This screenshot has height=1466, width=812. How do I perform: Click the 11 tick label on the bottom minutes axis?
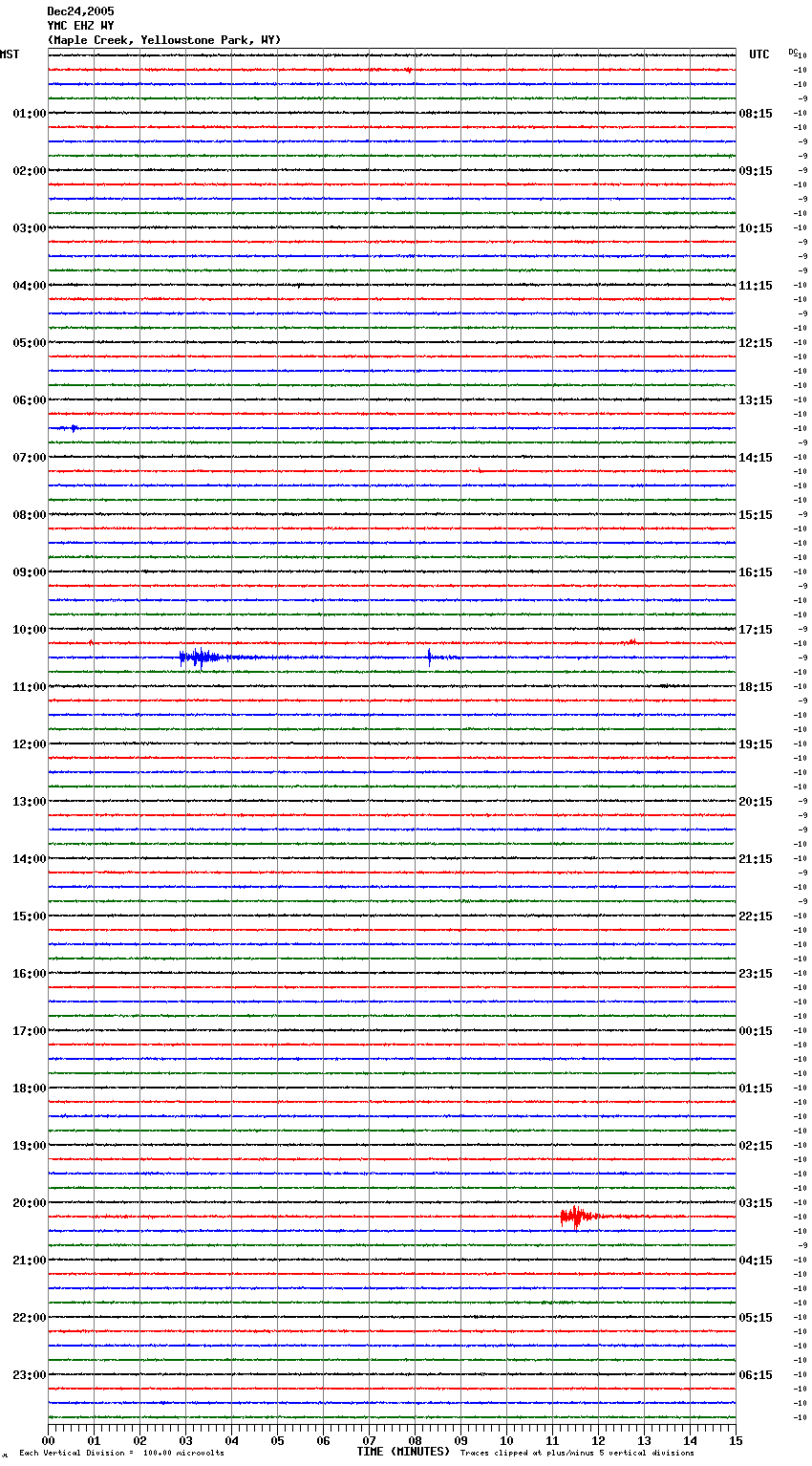pyautogui.click(x=552, y=1441)
